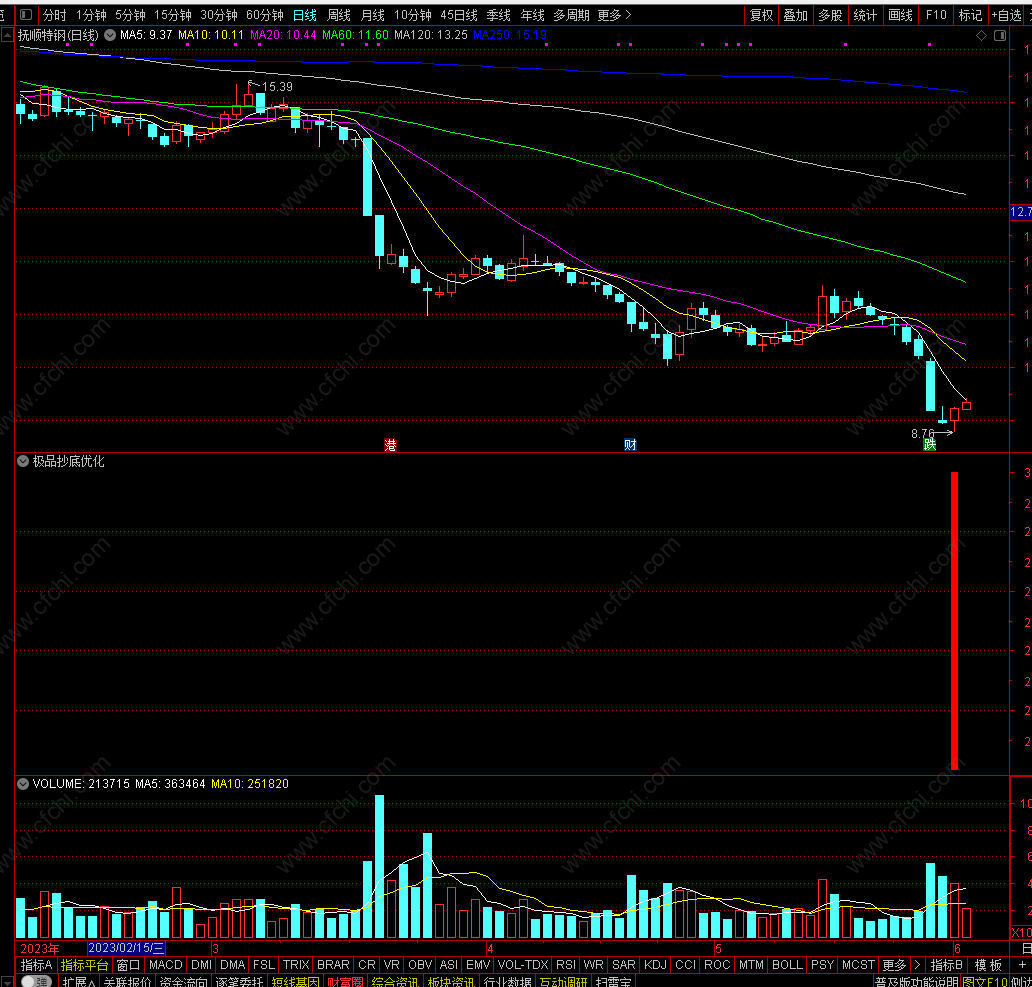Expand the 极品抄底优化 indicator menu

pos(23,461)
